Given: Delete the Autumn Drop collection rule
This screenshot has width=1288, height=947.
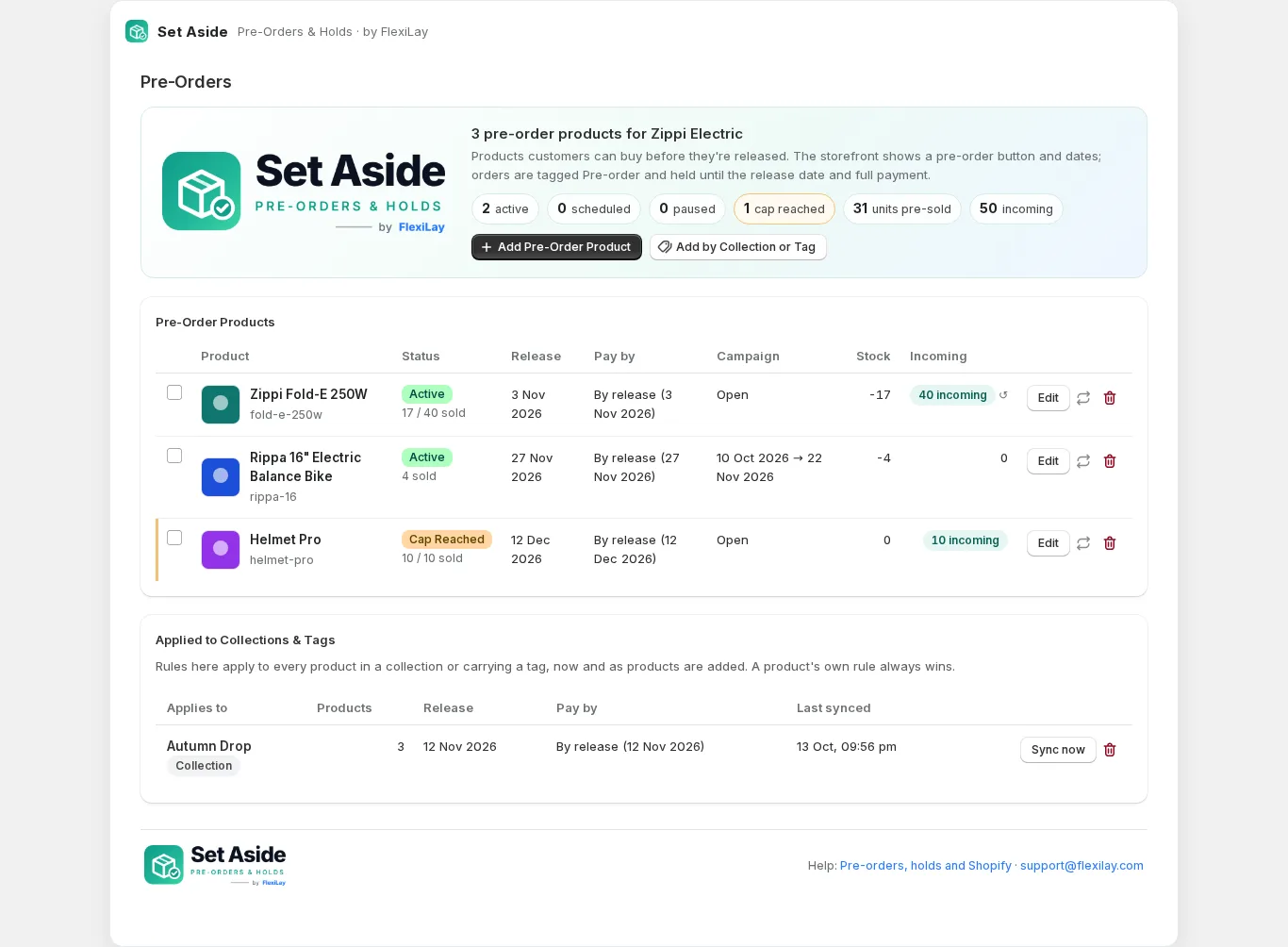Looking at the screenshot, I should pos(1110,750).
